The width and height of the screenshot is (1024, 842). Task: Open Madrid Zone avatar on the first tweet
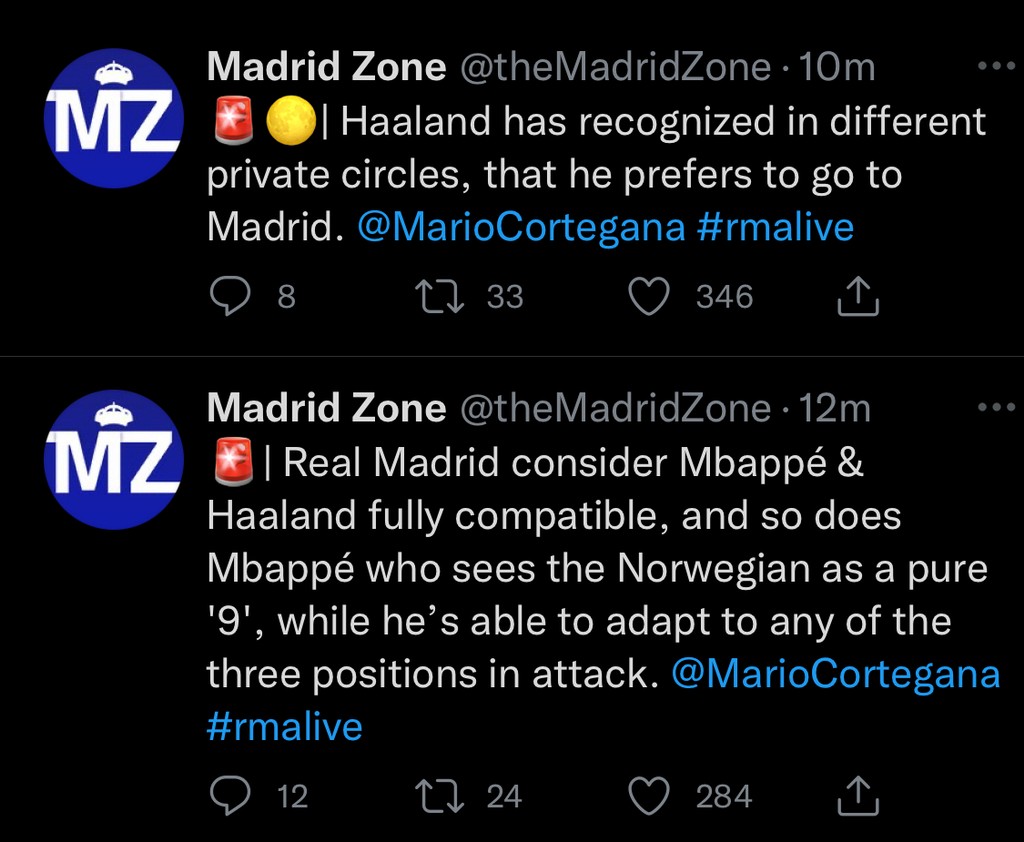(x=113, y=118)
